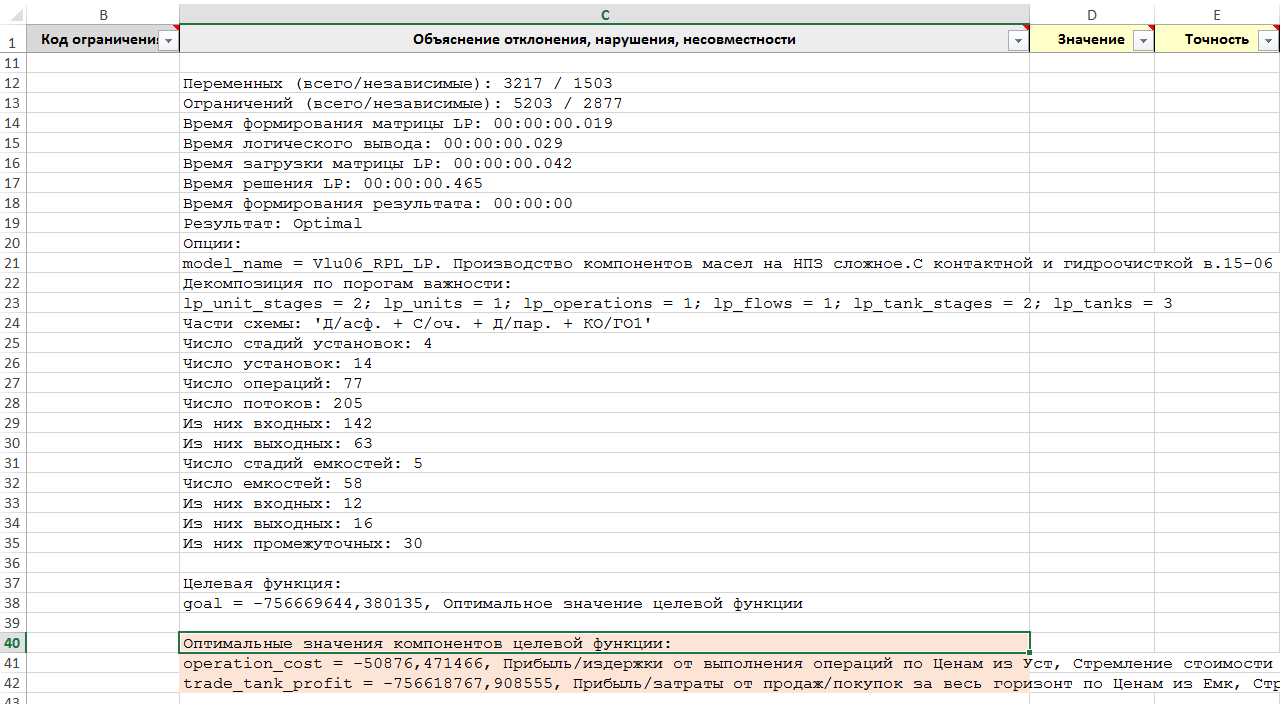The height and width of the screenshot is (704, 1280).
Task: Select row 21 header
Action: click(x=12, y=263)
